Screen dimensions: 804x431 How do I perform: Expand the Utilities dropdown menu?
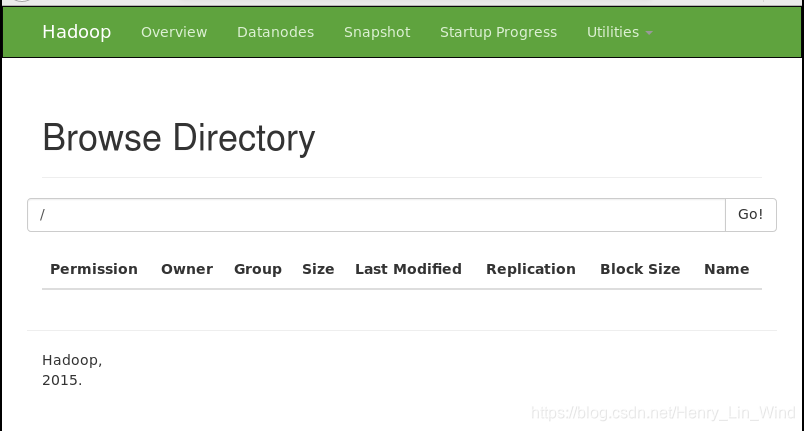pos(619,32)
